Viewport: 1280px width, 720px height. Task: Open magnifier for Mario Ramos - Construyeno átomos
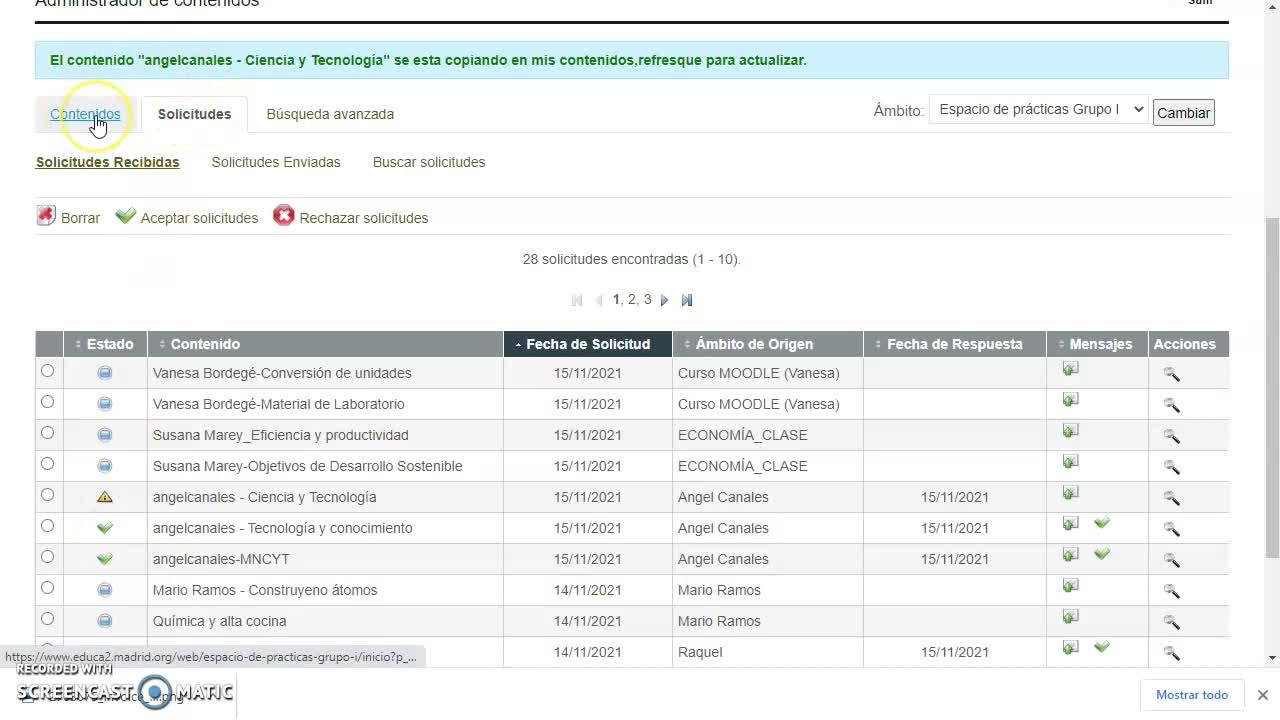pyautogui.click(x=1171, y=591)
